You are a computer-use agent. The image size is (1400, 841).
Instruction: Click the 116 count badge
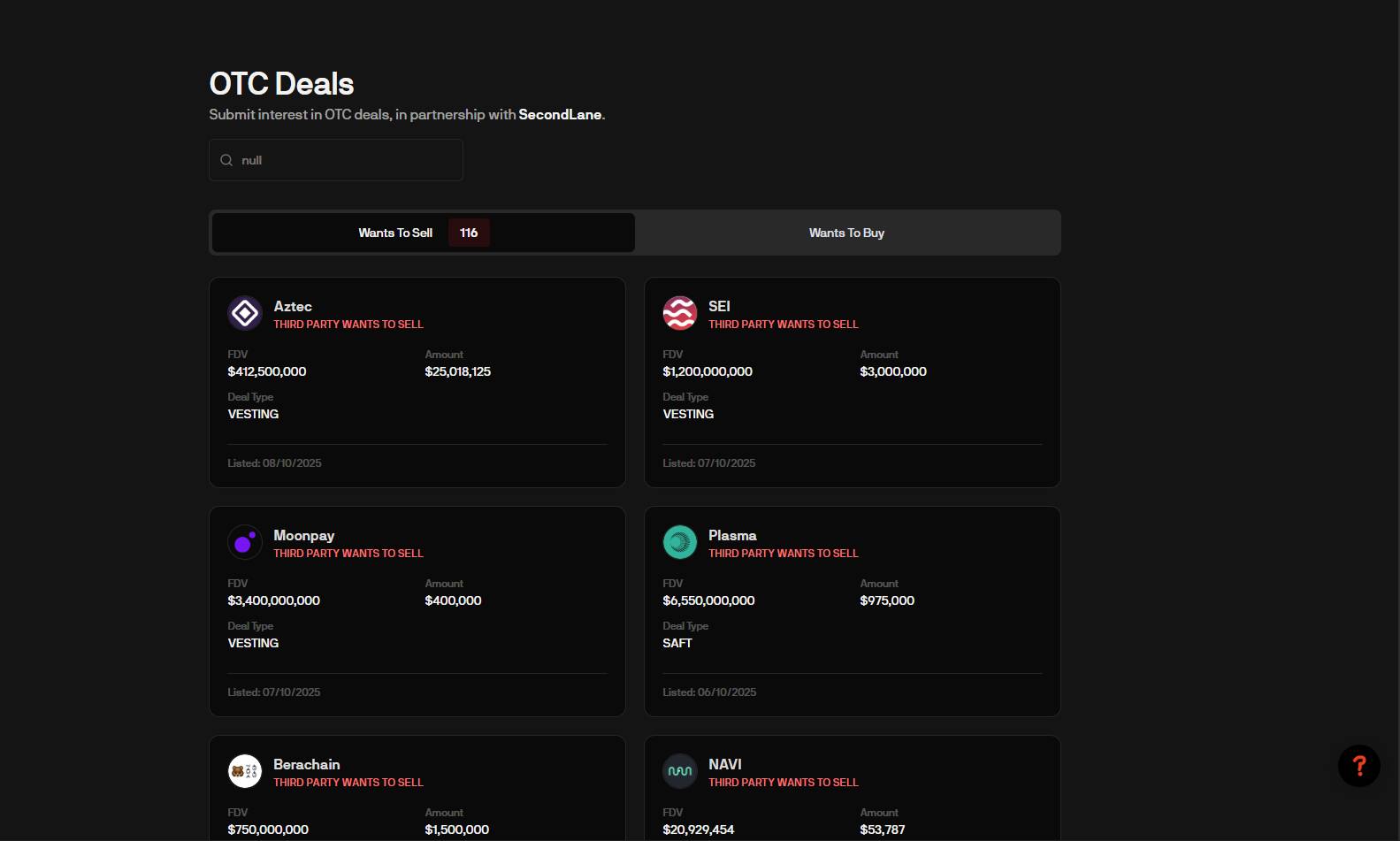469,233
